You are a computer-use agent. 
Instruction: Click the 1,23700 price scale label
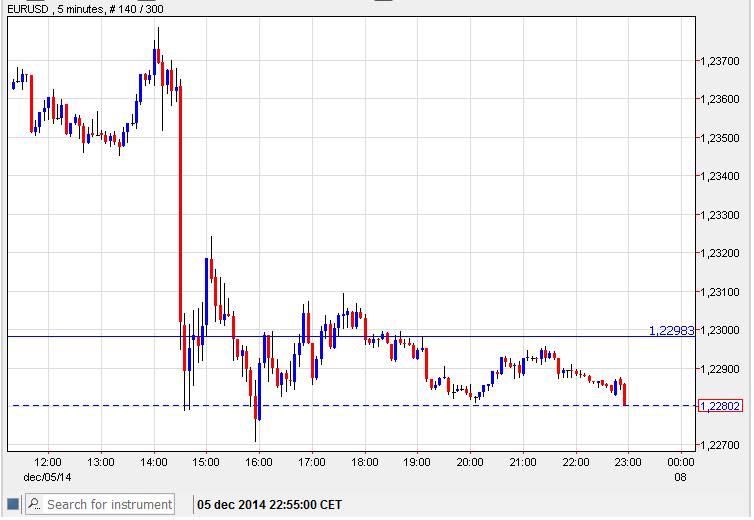coord(720,61)
